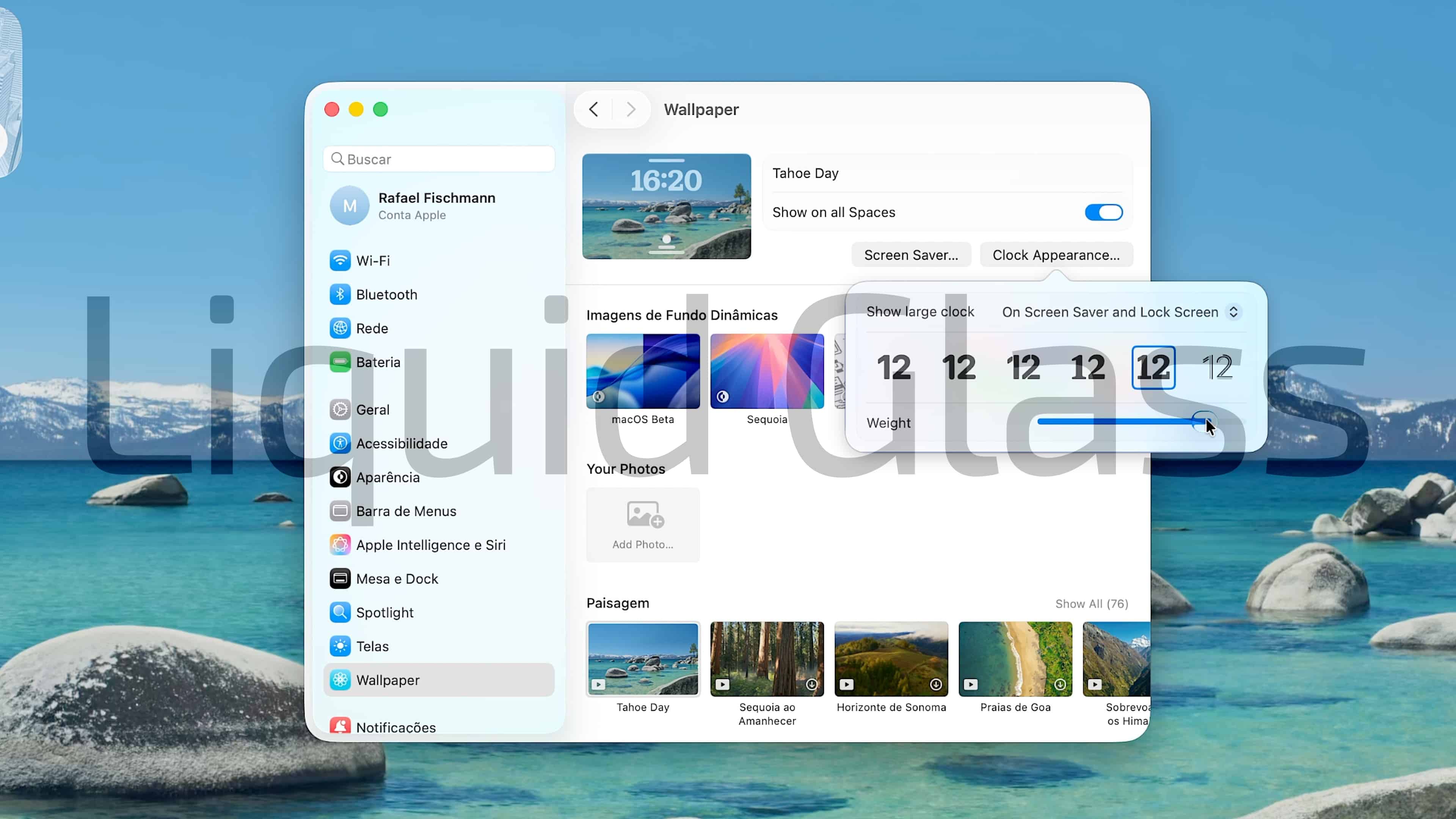Click the Your Photos heading

(626, 469)
